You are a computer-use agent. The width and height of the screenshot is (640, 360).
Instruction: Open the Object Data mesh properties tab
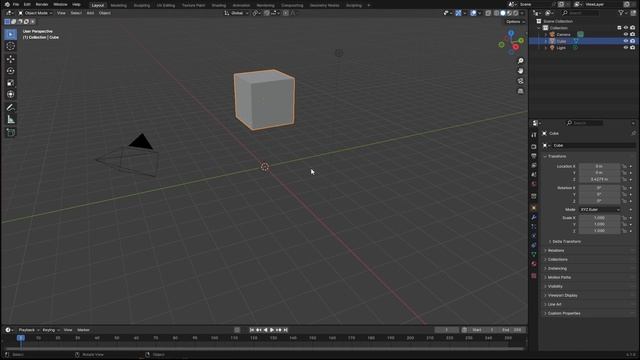coord(533,255)
